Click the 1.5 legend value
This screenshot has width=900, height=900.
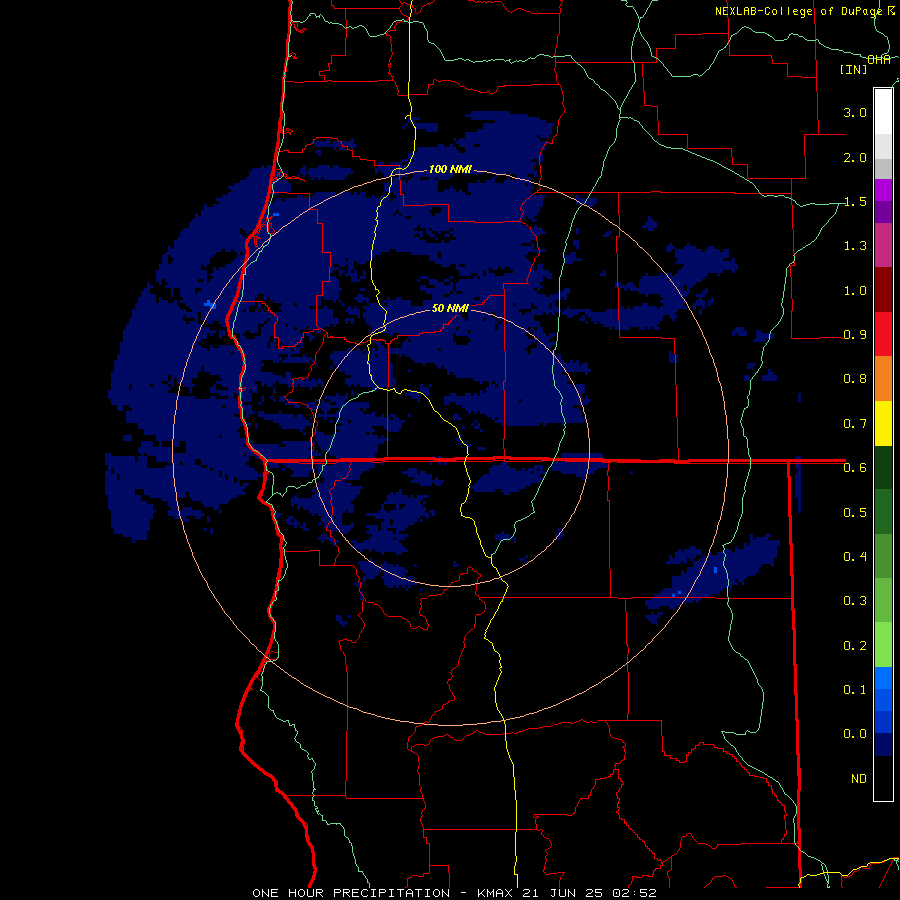855,201
